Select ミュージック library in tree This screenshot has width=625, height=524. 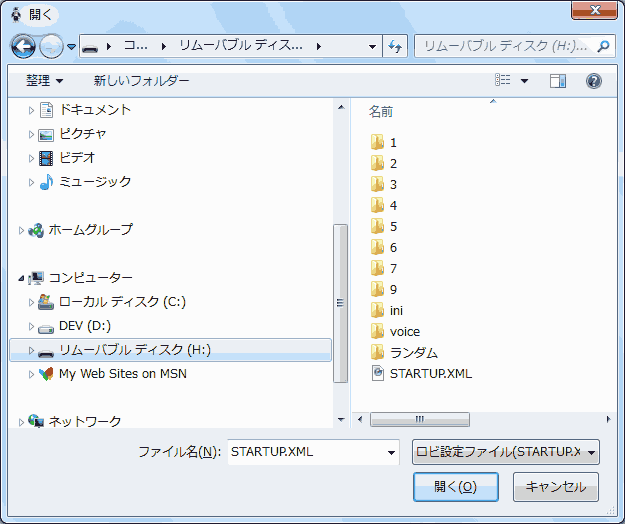coord(95,182)
